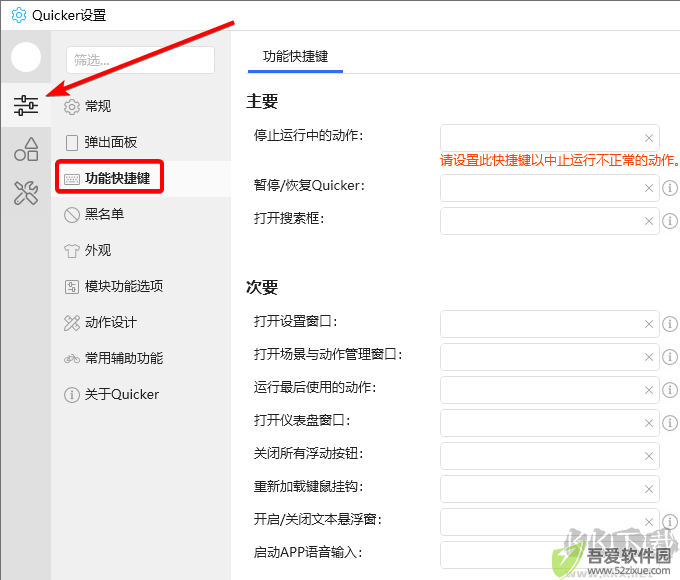
Task: Open 关于Quicker page
Action: [141, 395]
